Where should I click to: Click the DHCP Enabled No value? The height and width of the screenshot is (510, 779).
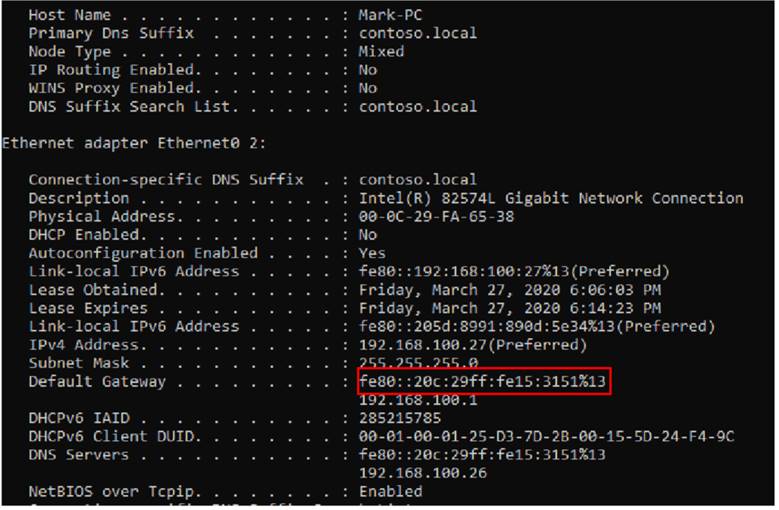[x=368, y=235]
